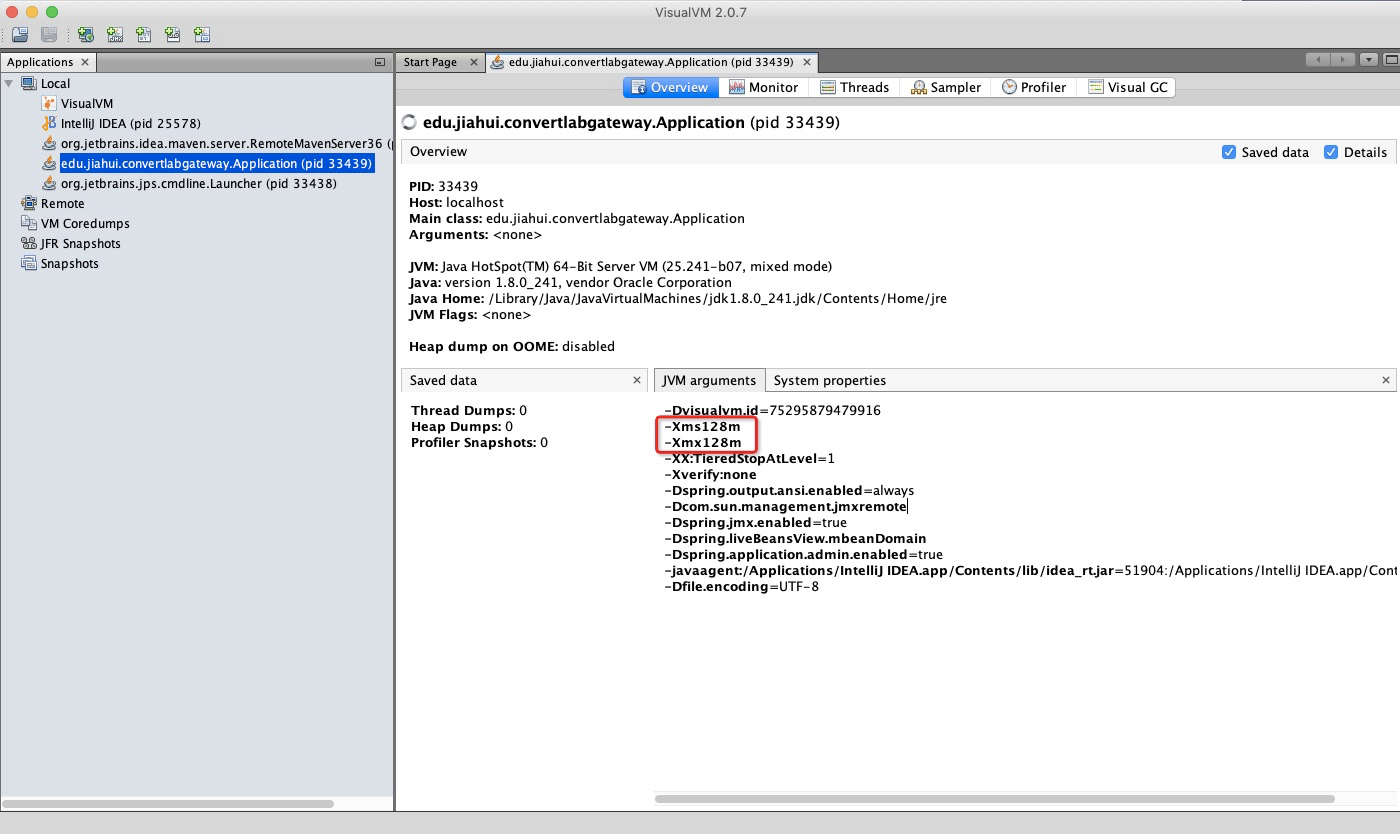This screenshot has height=834, width=1400.
Task: Click the -Dfile.encoding=UTF-8 argument
Action: [741, 586]
